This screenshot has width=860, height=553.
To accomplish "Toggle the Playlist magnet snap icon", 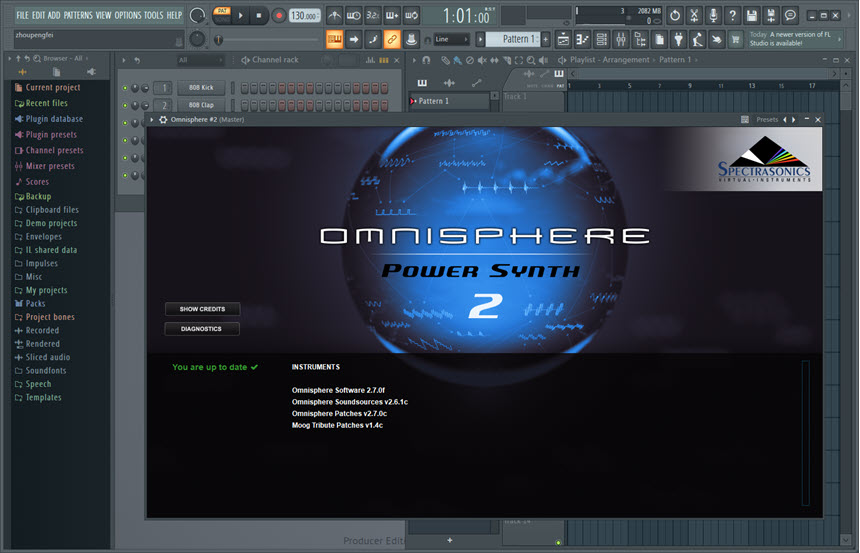I will [x=426, y=60].
